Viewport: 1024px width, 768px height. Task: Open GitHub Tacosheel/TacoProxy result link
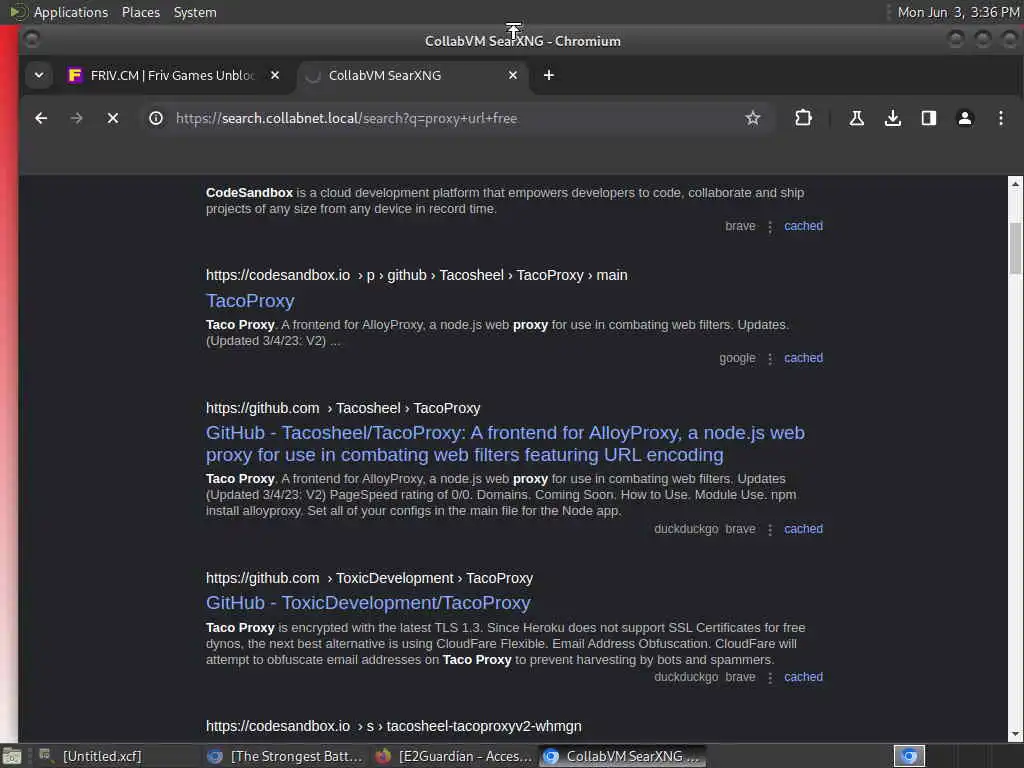pos(505,444)
